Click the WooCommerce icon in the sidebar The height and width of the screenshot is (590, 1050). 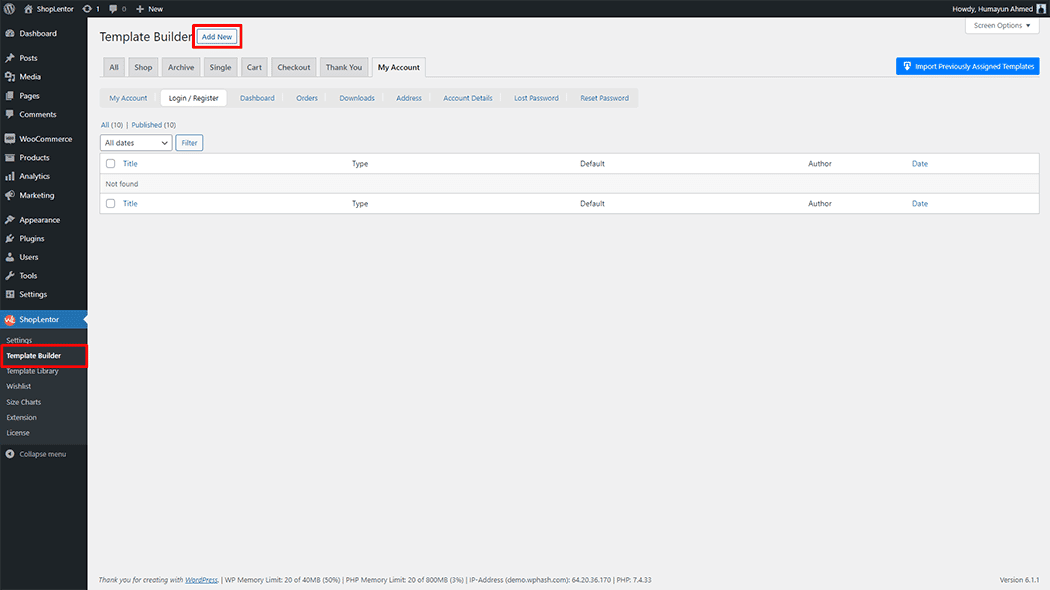click(x=12, y=138)
